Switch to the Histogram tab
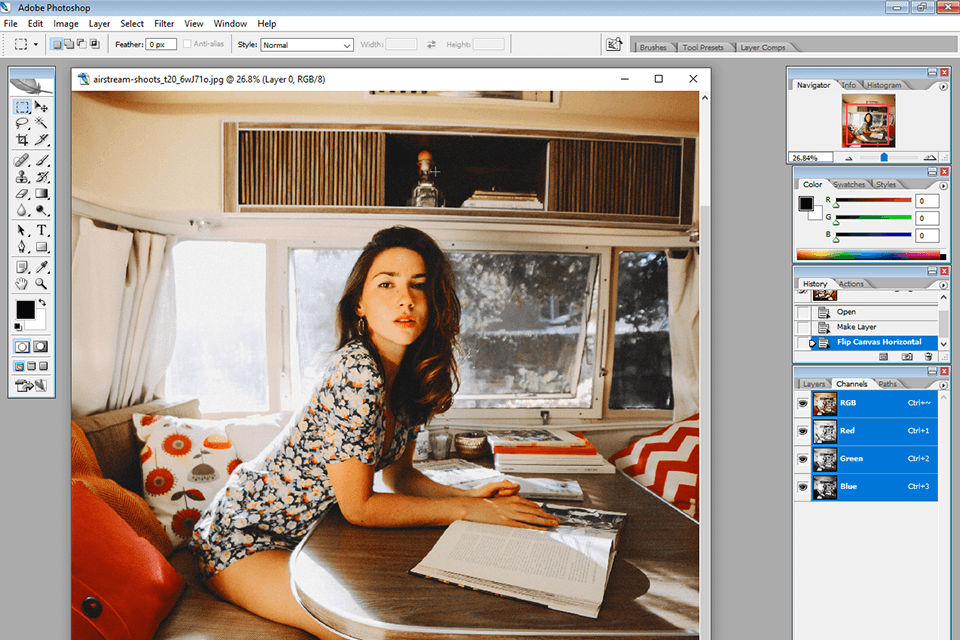Screen dimensions: 960x640 (883, 85)
